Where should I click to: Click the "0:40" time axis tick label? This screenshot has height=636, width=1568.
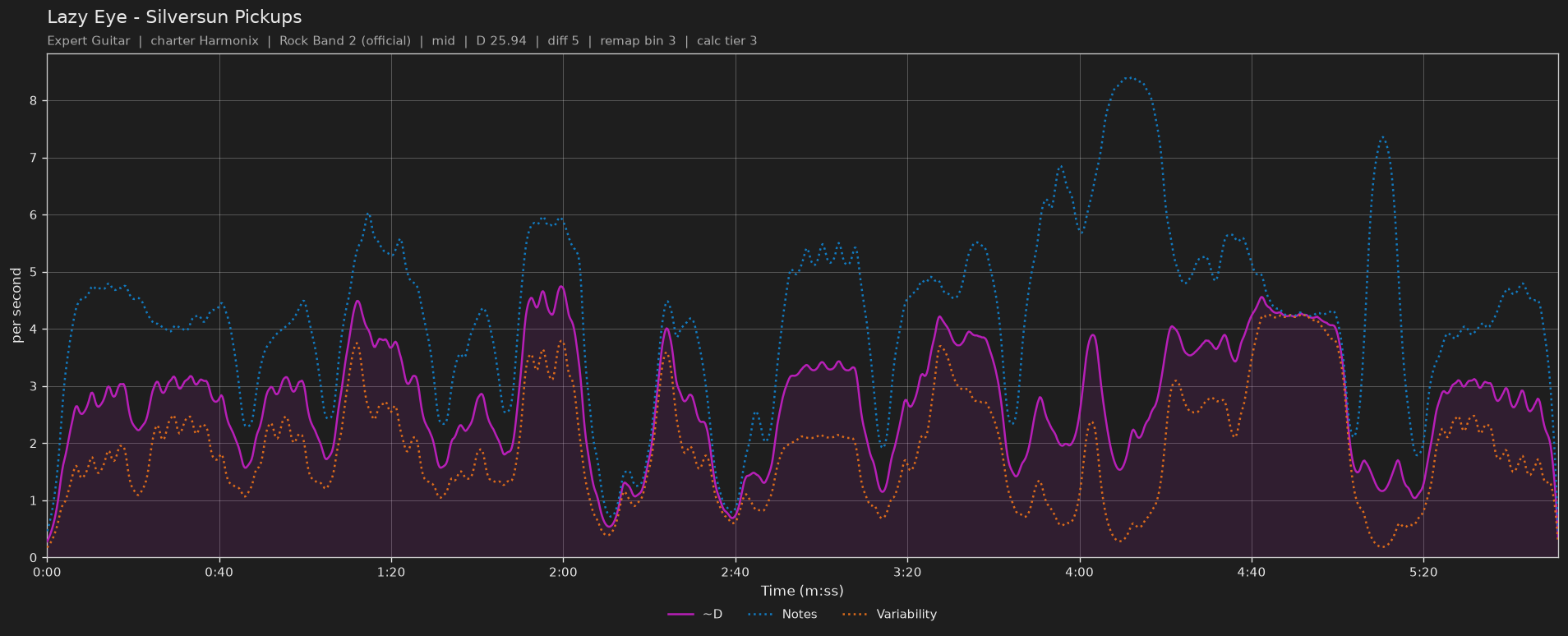pos(219,573)
